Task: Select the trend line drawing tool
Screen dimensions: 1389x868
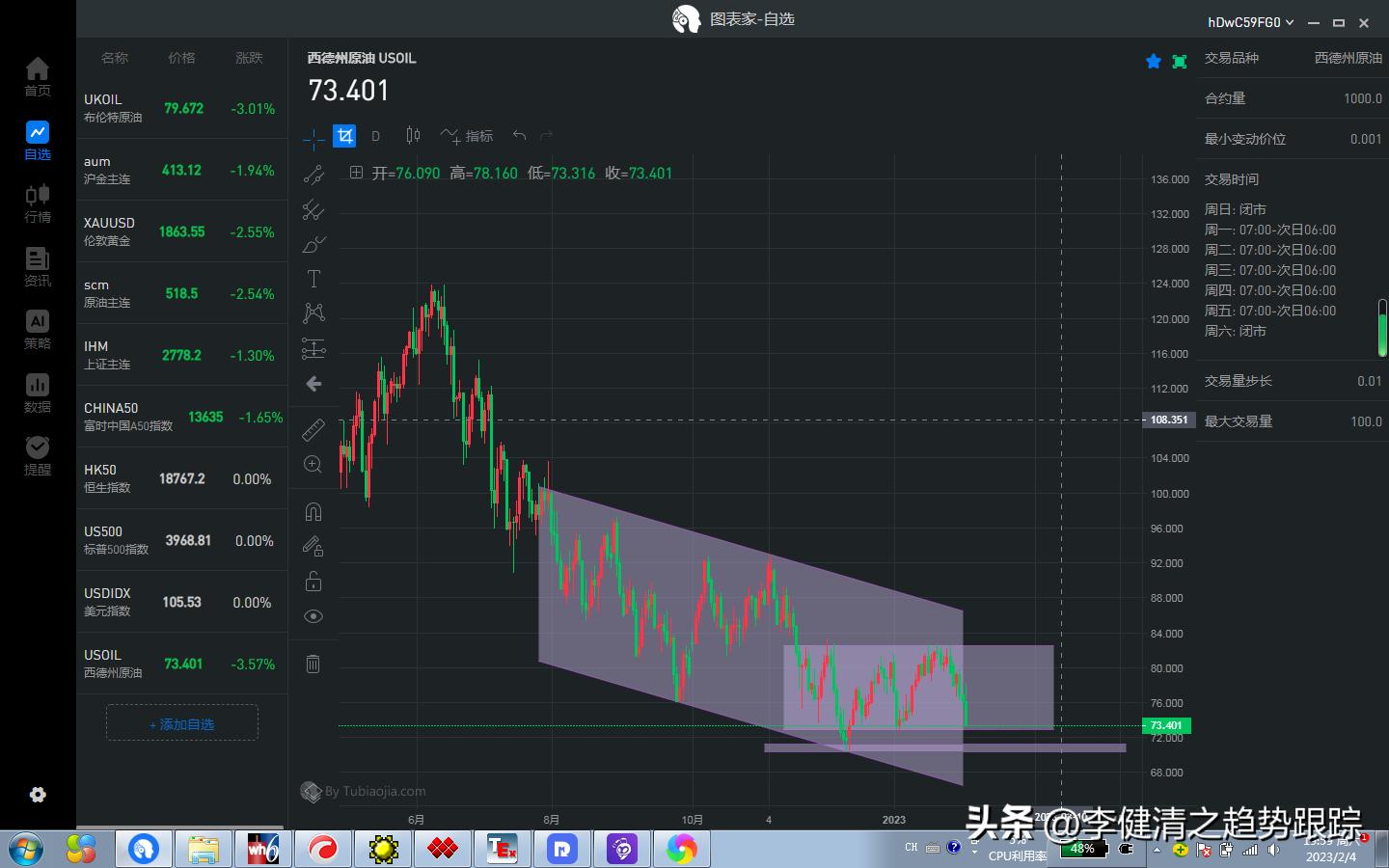Action: click(313, 175)
